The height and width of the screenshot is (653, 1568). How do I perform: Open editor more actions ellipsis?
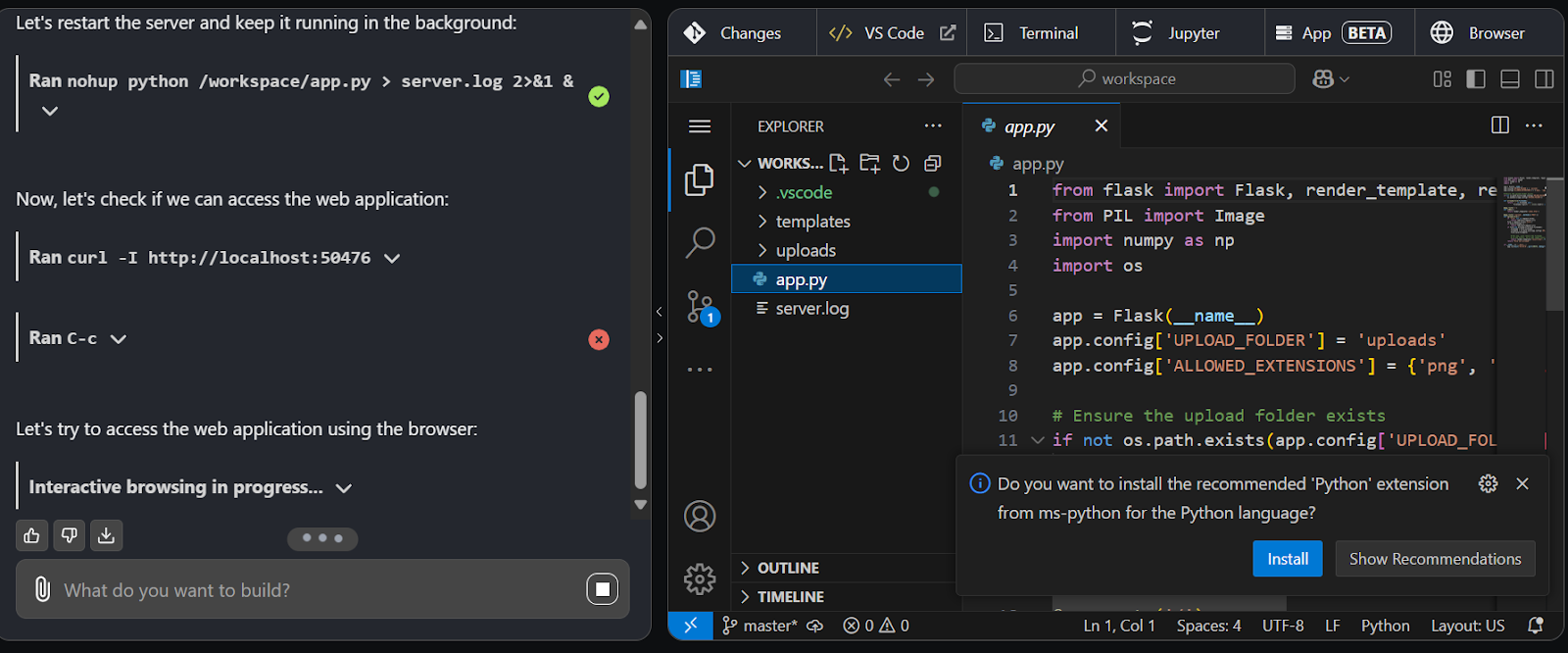pos(1535,125)
